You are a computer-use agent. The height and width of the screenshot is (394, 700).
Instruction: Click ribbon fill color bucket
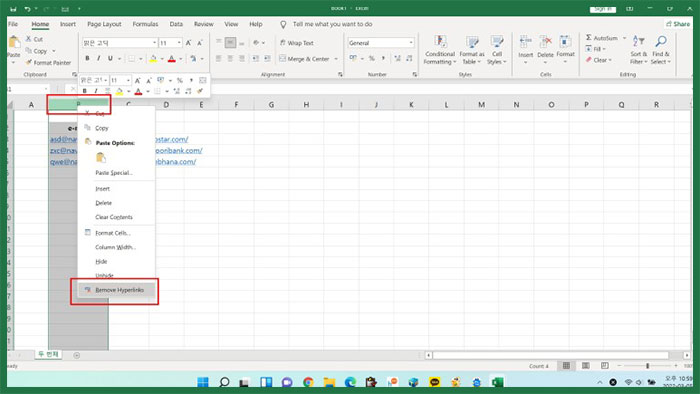click(x=153, y=58)
